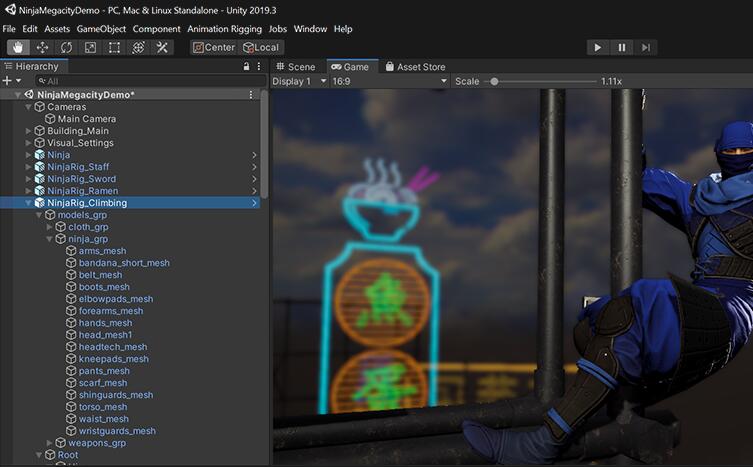Image resolution: width=753 pixels, height=467 pixels.
Task: Select bandana_short_mesh object
Action: click(x=124, y=263)
